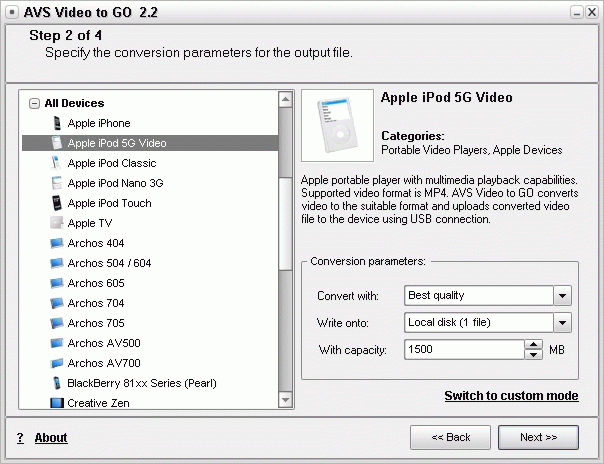
Task: Select BlackBerry 81xx Series (Pearl) row
Action: (150, 383)
